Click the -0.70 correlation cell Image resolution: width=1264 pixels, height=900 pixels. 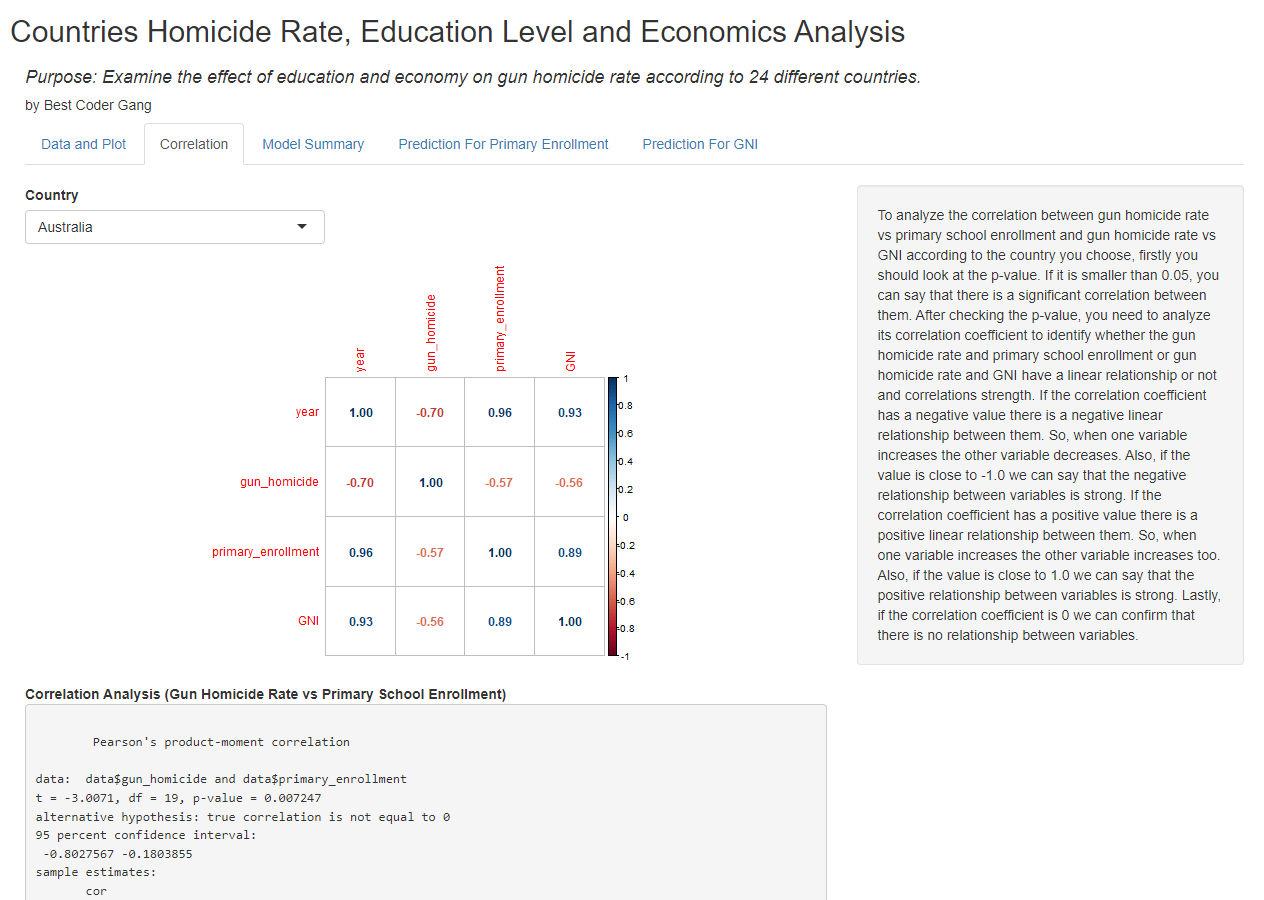tap(429, 411)
